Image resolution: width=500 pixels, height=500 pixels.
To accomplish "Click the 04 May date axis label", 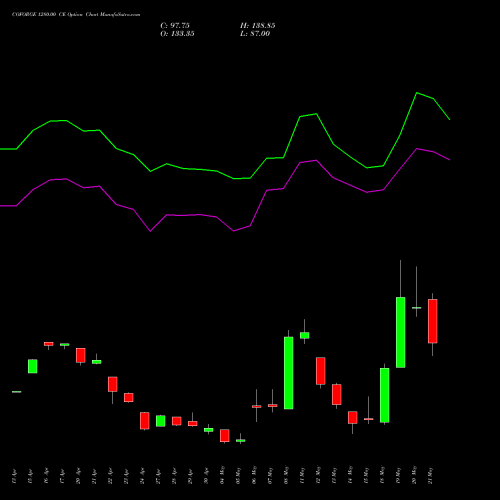I will 222,476.
